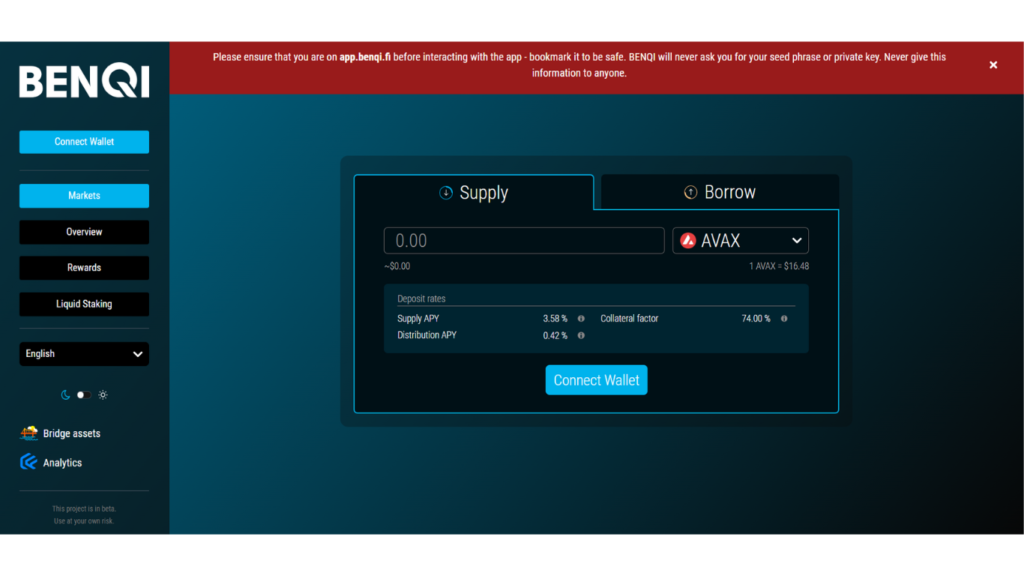Open the Markets page in sidebar

[x=84, y=196]
